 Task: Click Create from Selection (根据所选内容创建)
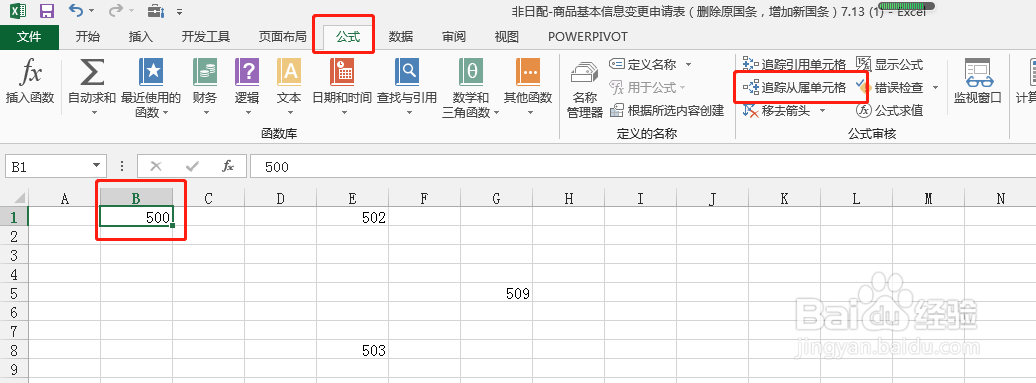click(x=667, y=110)
